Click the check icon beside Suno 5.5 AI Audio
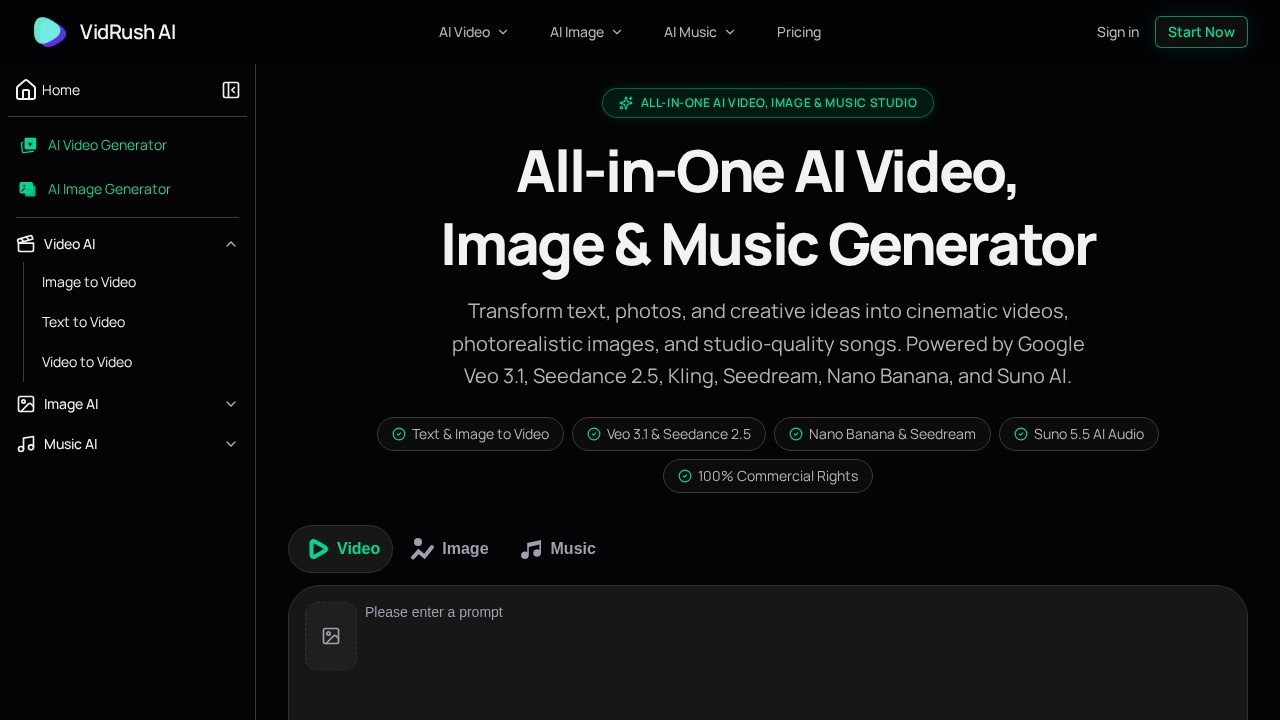Screen dimensions: 1280x720 coord(1021,434)
